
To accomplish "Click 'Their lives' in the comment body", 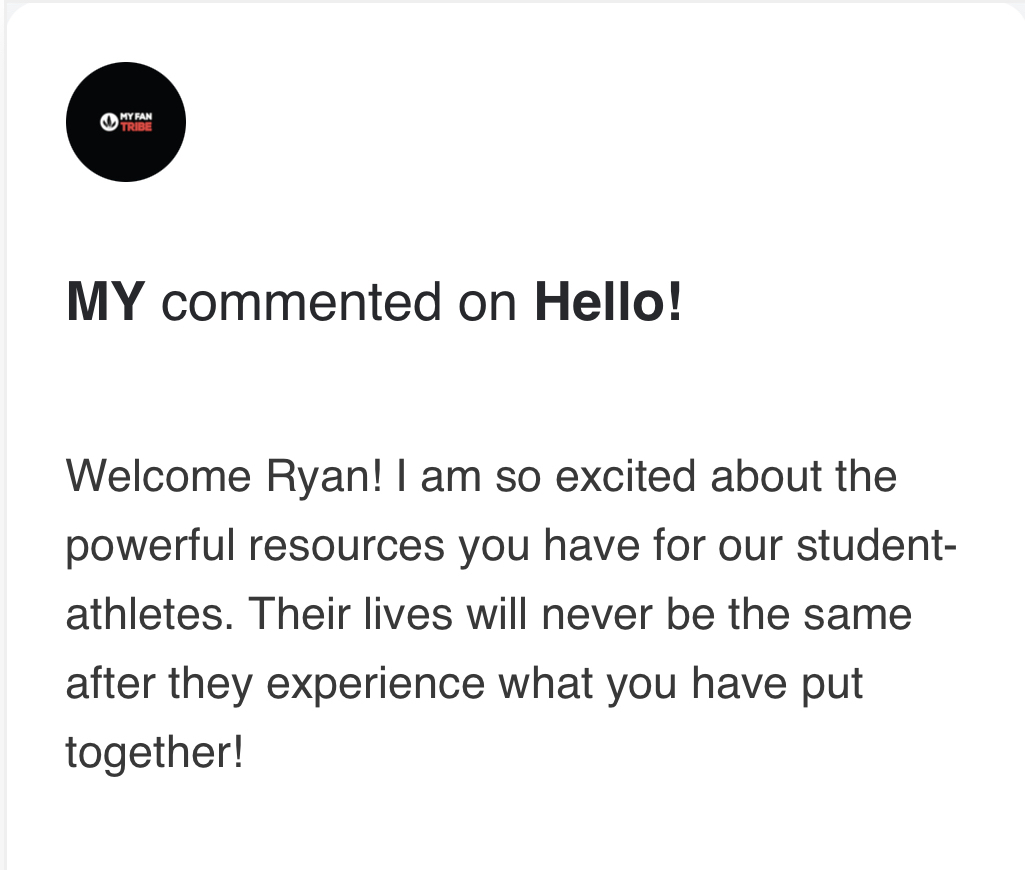I will (x=350, y=614).
